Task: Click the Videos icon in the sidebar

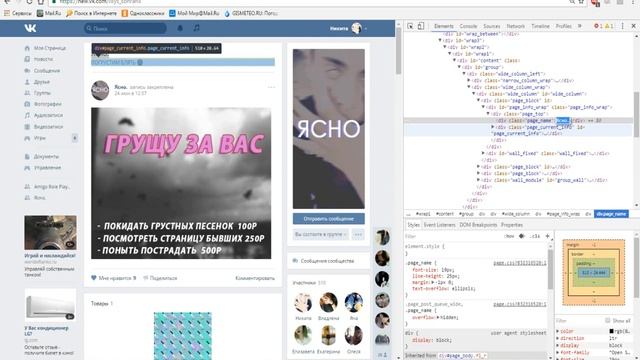Action: coord(27,127)
